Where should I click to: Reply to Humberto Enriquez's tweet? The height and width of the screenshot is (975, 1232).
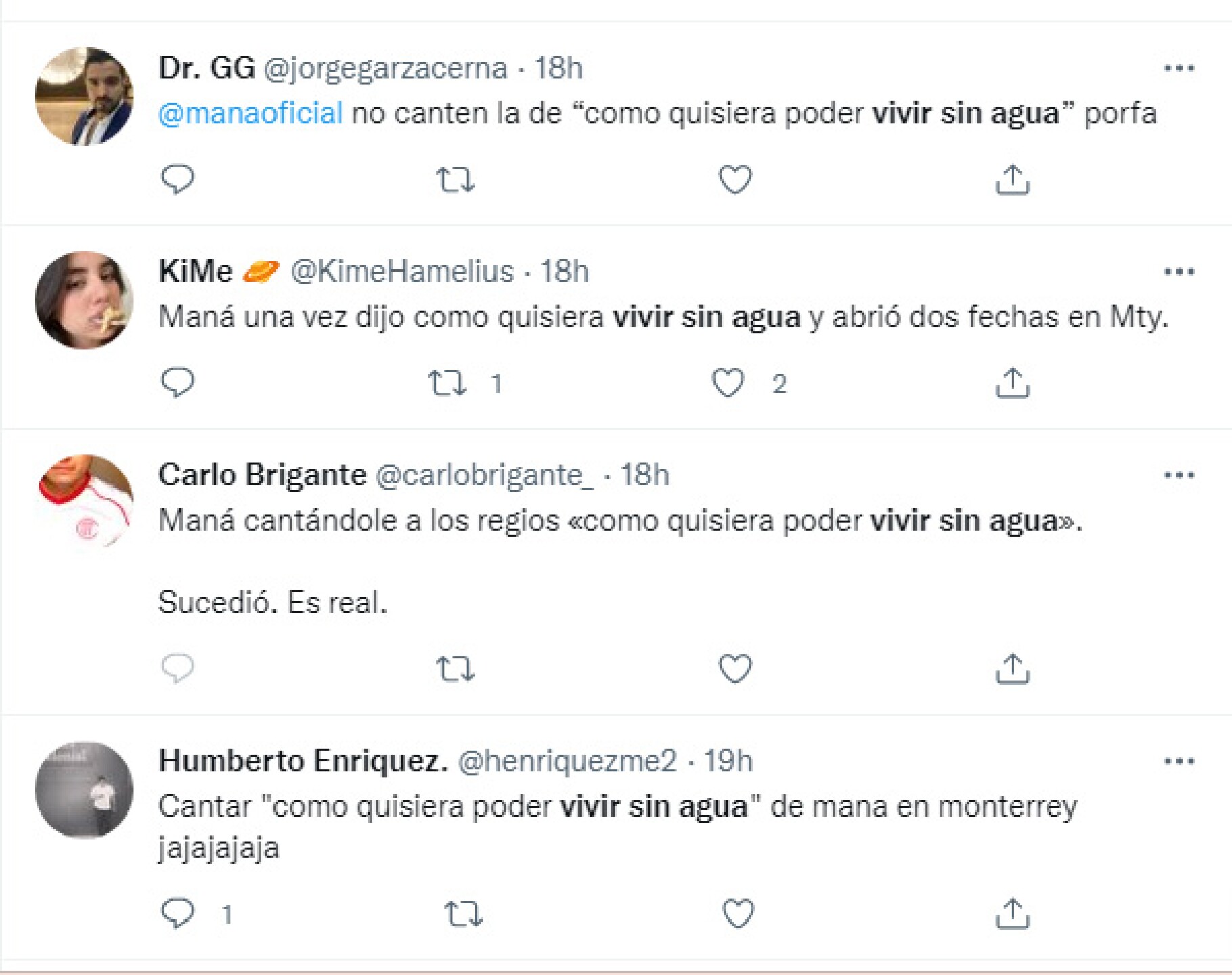[x=178, y=913]
